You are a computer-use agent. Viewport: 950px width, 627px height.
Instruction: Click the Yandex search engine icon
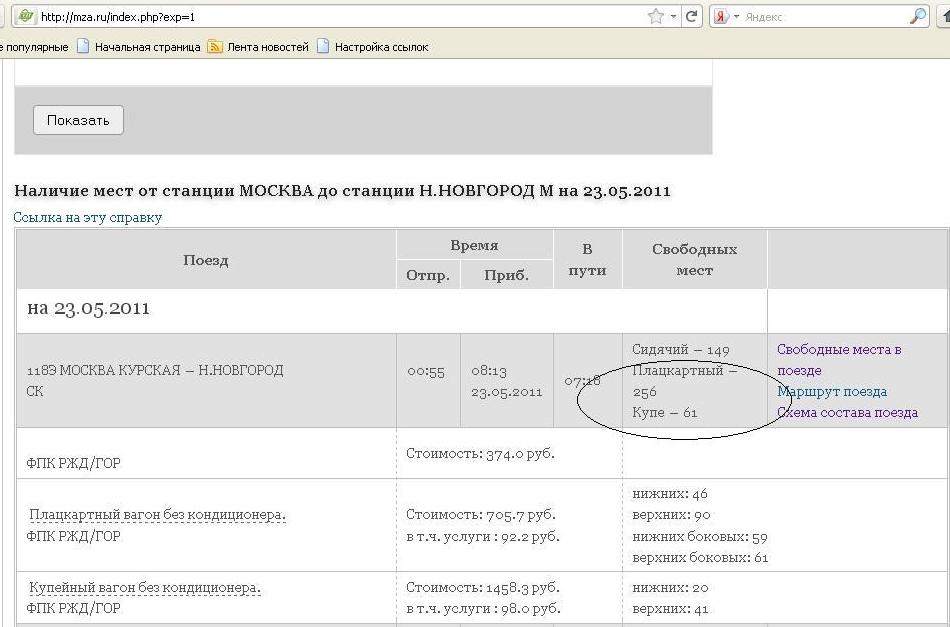pos(721,17)
